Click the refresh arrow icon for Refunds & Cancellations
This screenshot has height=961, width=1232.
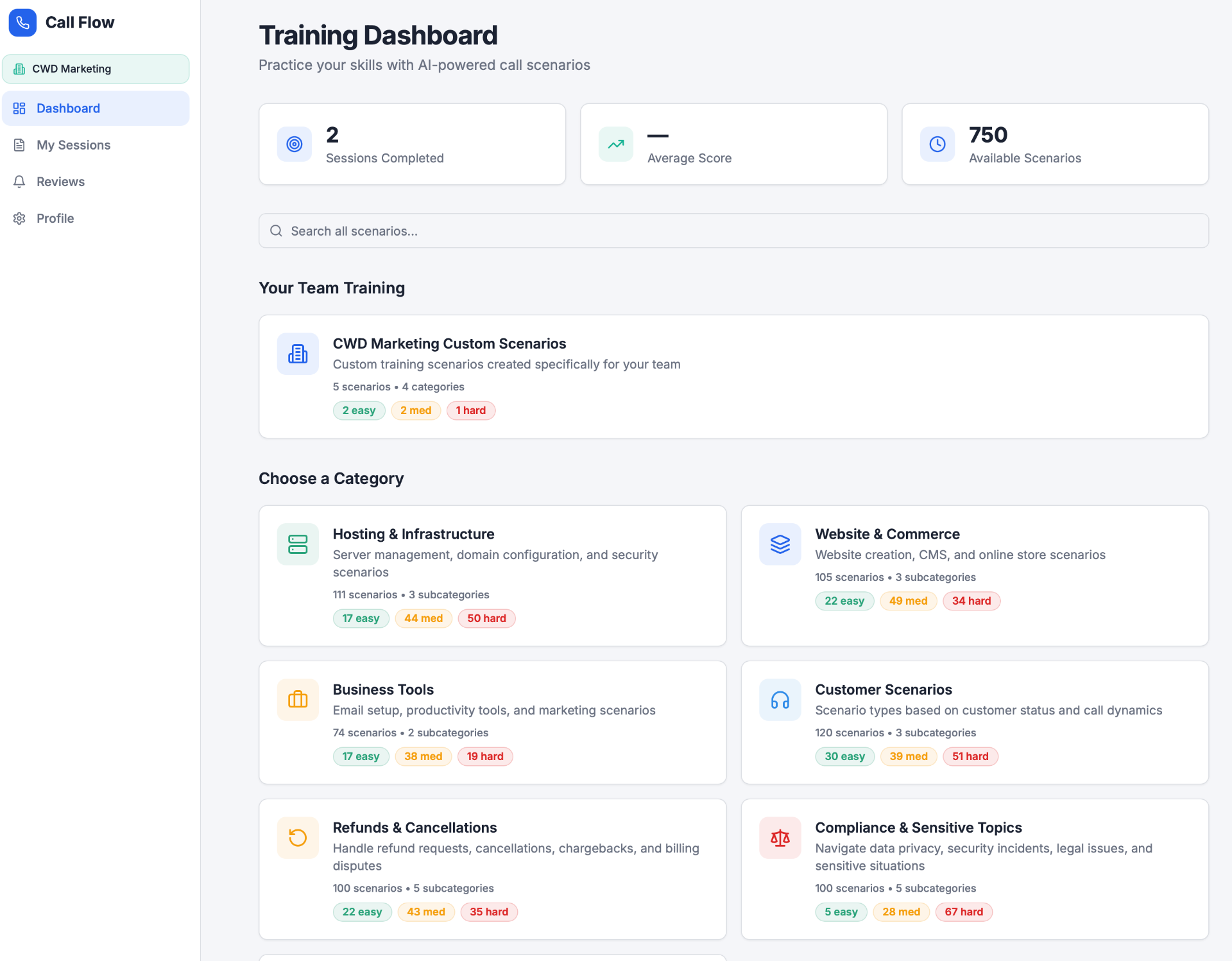[298, 838]
